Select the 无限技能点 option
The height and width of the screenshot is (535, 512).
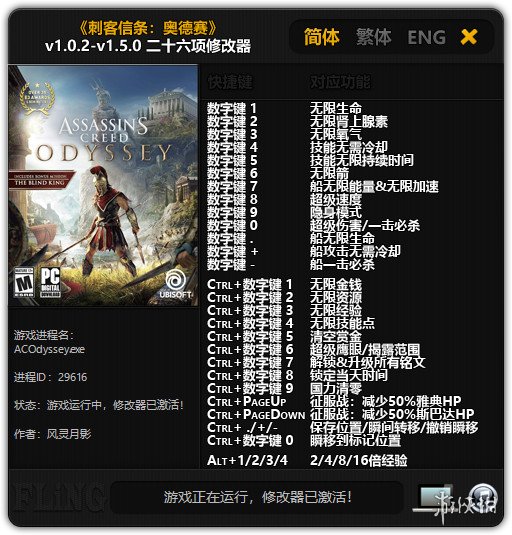(x=342, y=323)
